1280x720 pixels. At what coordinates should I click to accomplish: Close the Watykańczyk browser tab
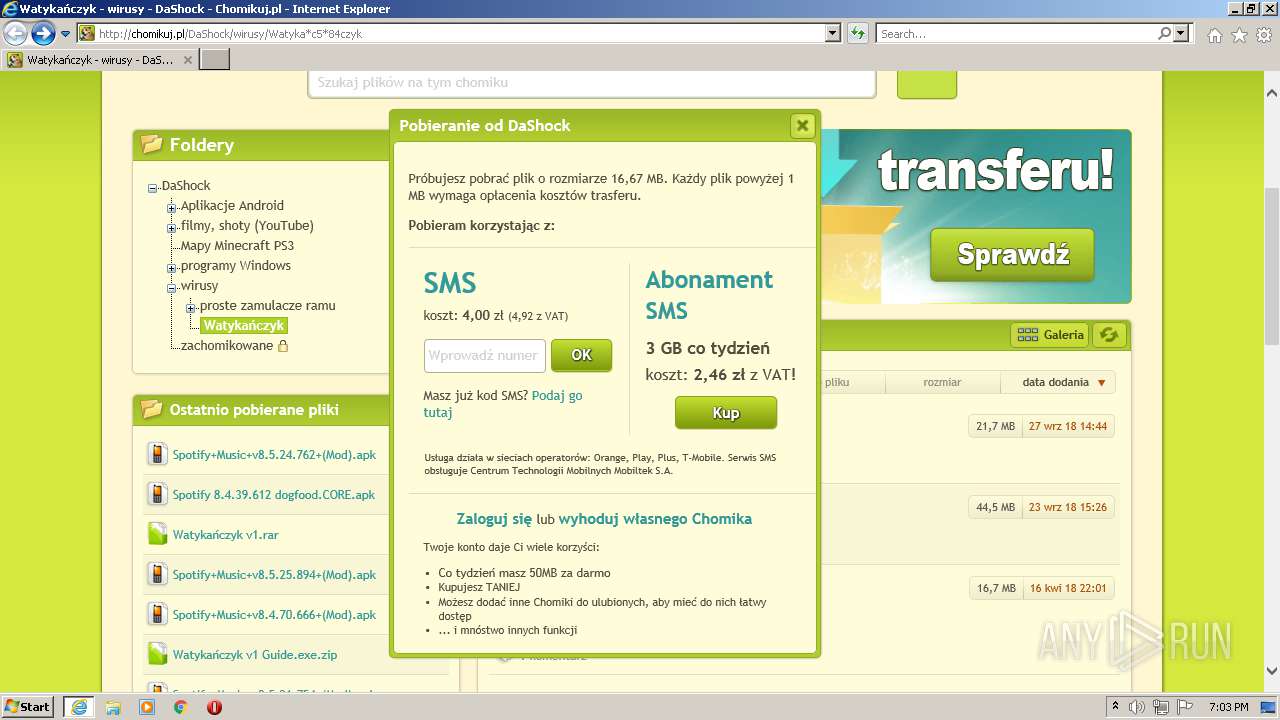click(188, 60)
